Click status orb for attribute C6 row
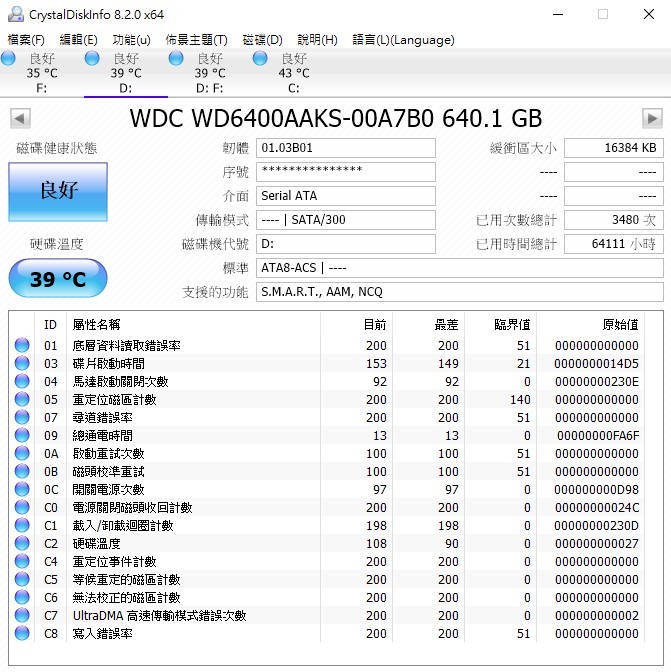Screen dimensions: 671x672 [22, 597]
